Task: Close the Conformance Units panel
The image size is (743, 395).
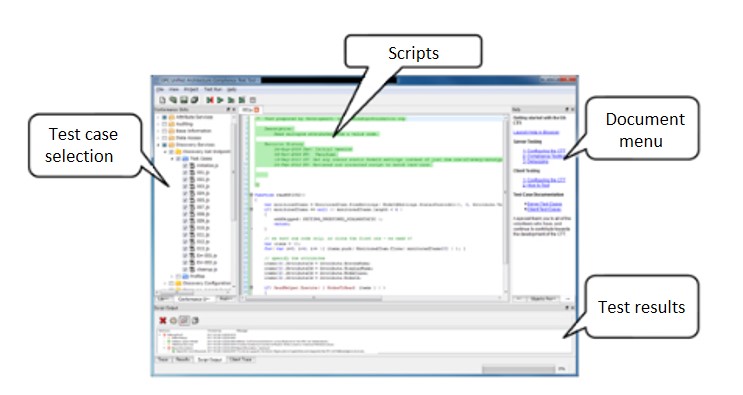Action: click(234, 109)
